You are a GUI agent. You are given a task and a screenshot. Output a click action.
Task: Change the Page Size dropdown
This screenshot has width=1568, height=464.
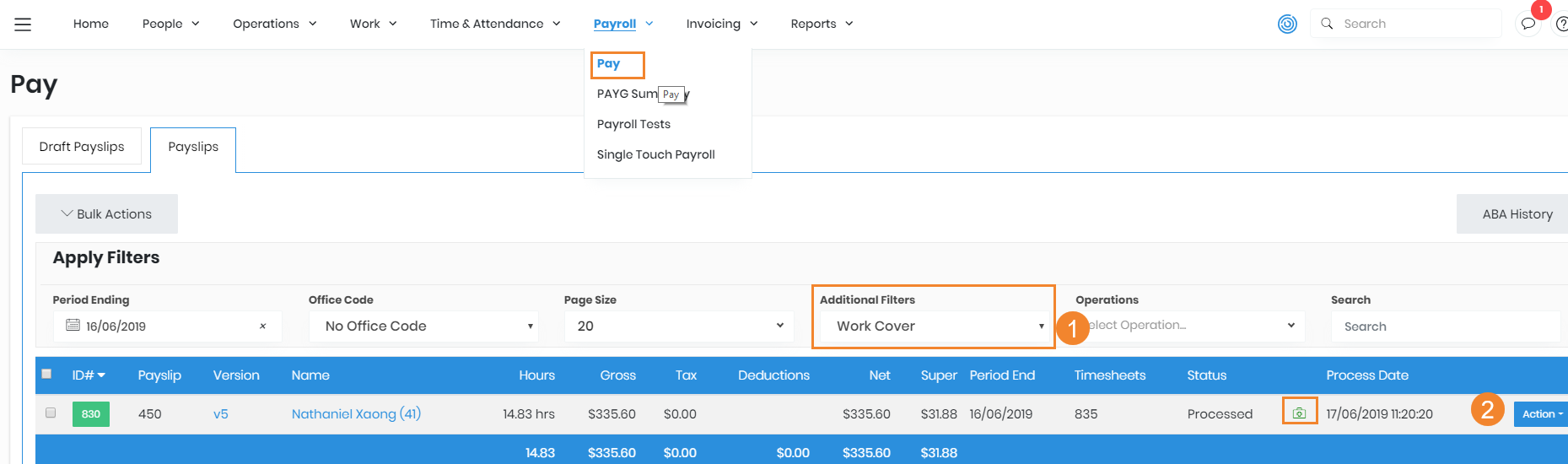(679, 326)
